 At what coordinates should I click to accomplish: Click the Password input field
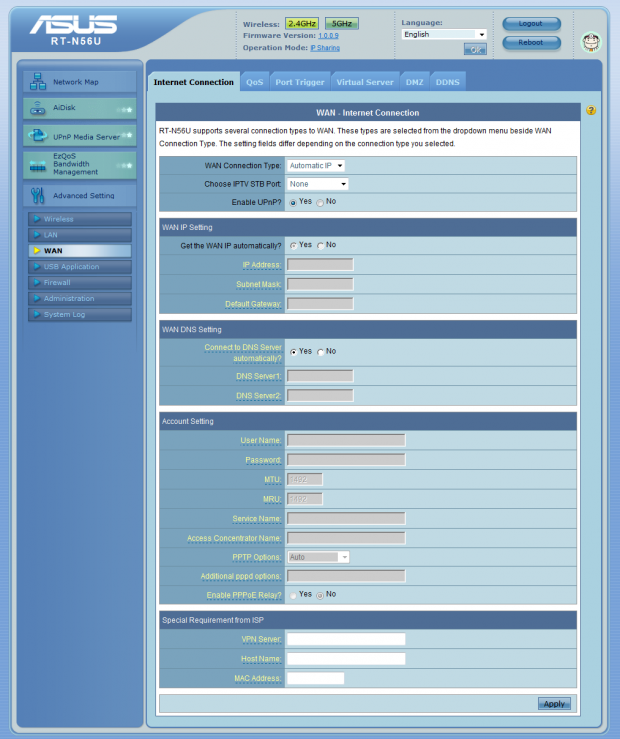point(346,460)
